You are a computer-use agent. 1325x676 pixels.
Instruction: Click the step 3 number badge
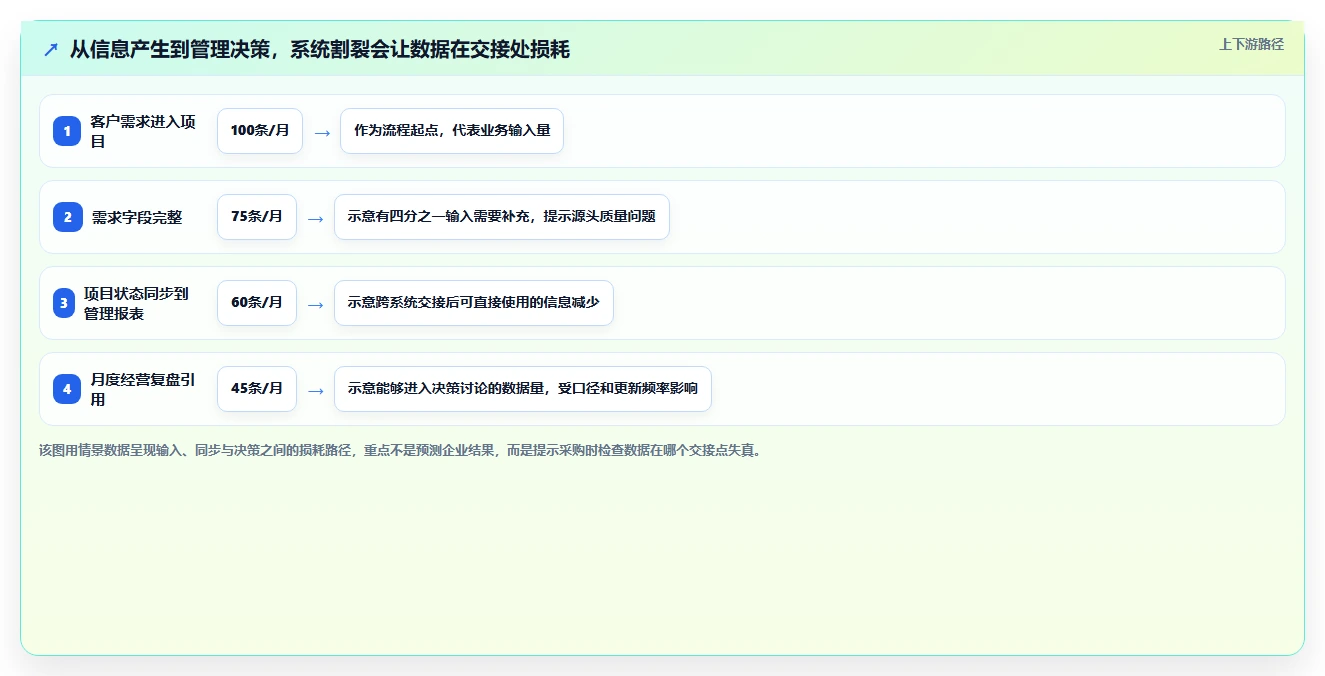(64, 303)
